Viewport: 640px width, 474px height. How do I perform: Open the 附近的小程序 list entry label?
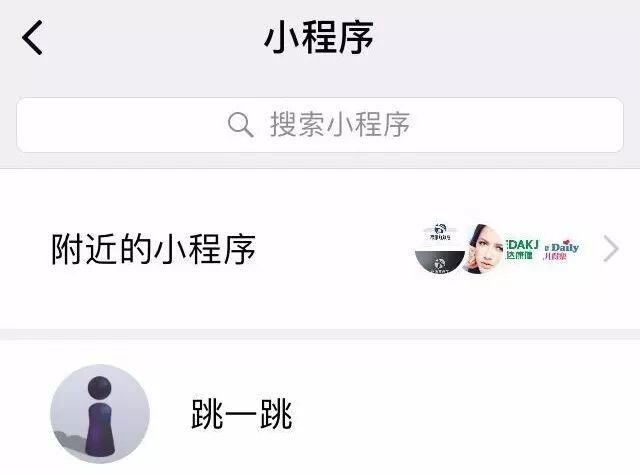coord(153,249)
